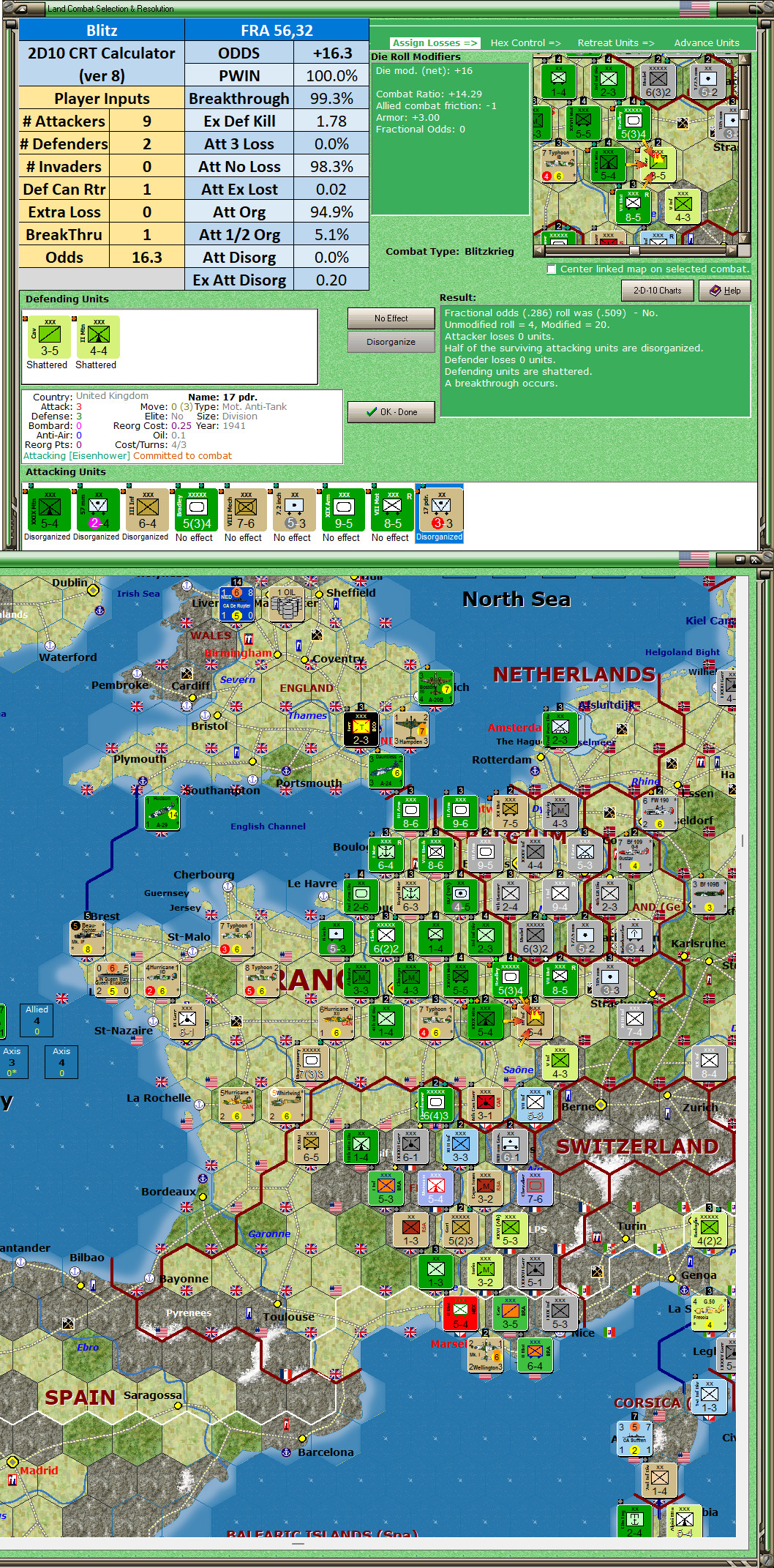The height and width of the screenshot is (1568, 774).
Task: Select the VIII Mech 7-6 attacking unit
Action: tap(244, 509)
